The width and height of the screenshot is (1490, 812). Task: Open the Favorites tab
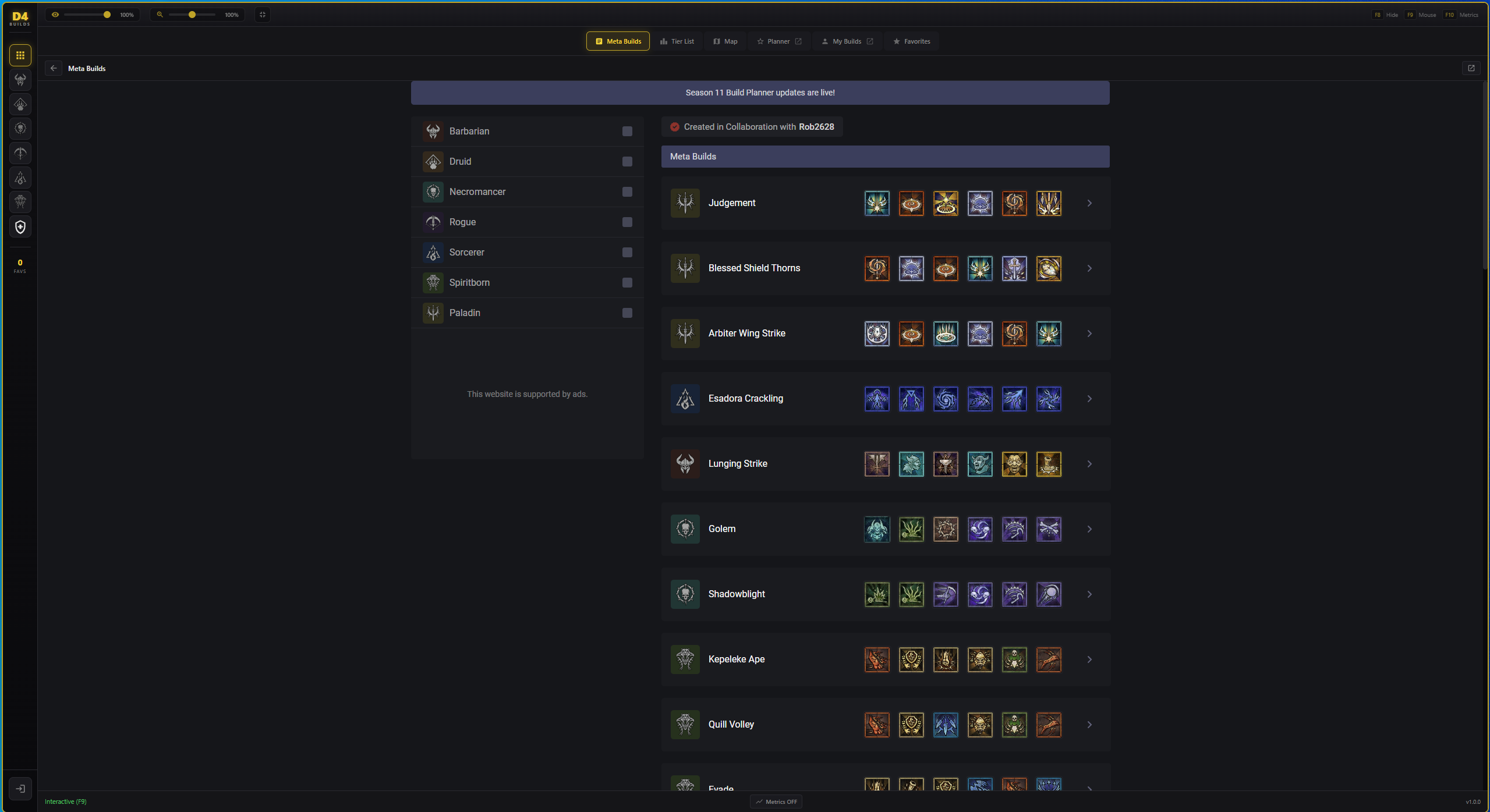click(911, 41)
